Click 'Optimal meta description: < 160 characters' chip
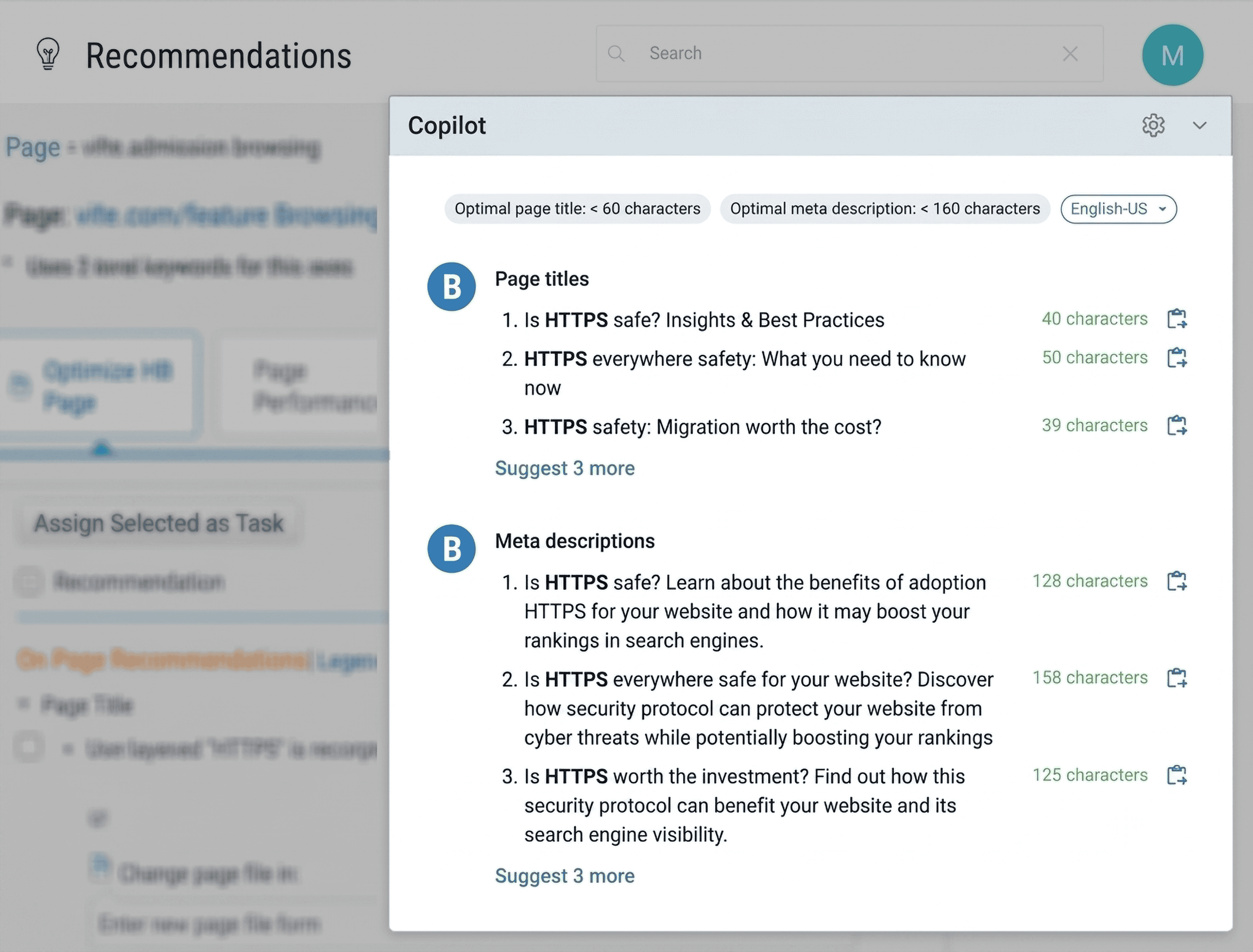This screenshot has width=1253, height=952. [x=885, y=209]
